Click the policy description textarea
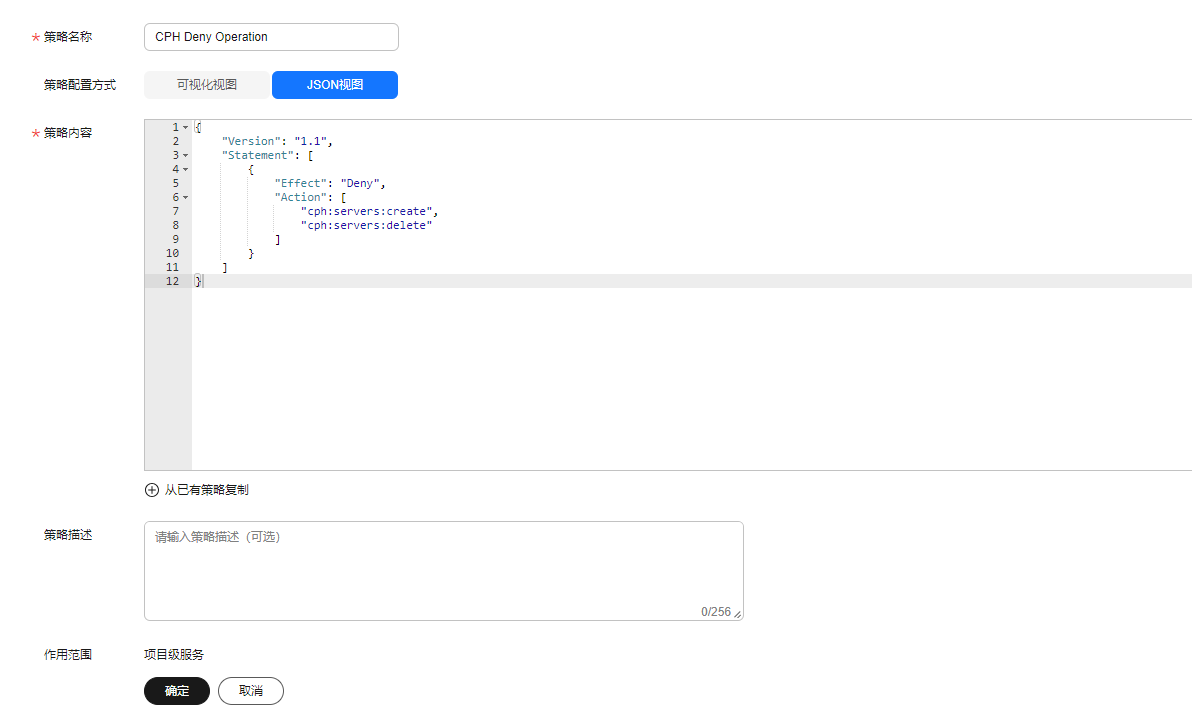1192x722 pixels. [443, 571]
